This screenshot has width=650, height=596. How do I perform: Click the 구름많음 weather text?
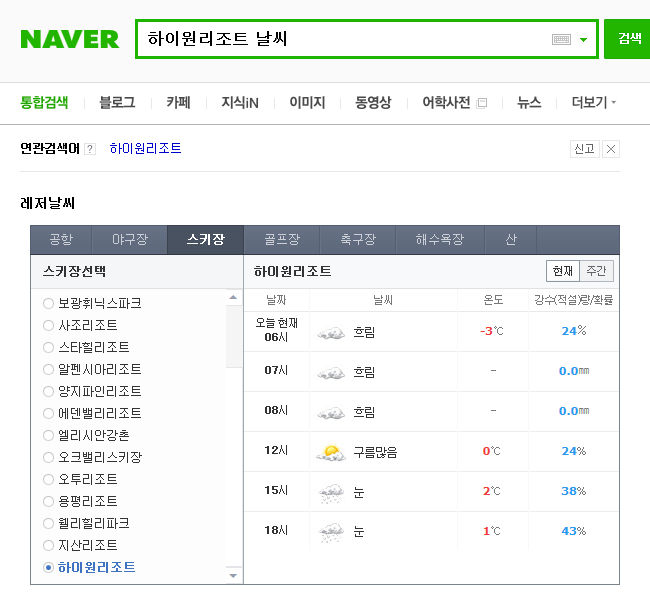[375, 452]
